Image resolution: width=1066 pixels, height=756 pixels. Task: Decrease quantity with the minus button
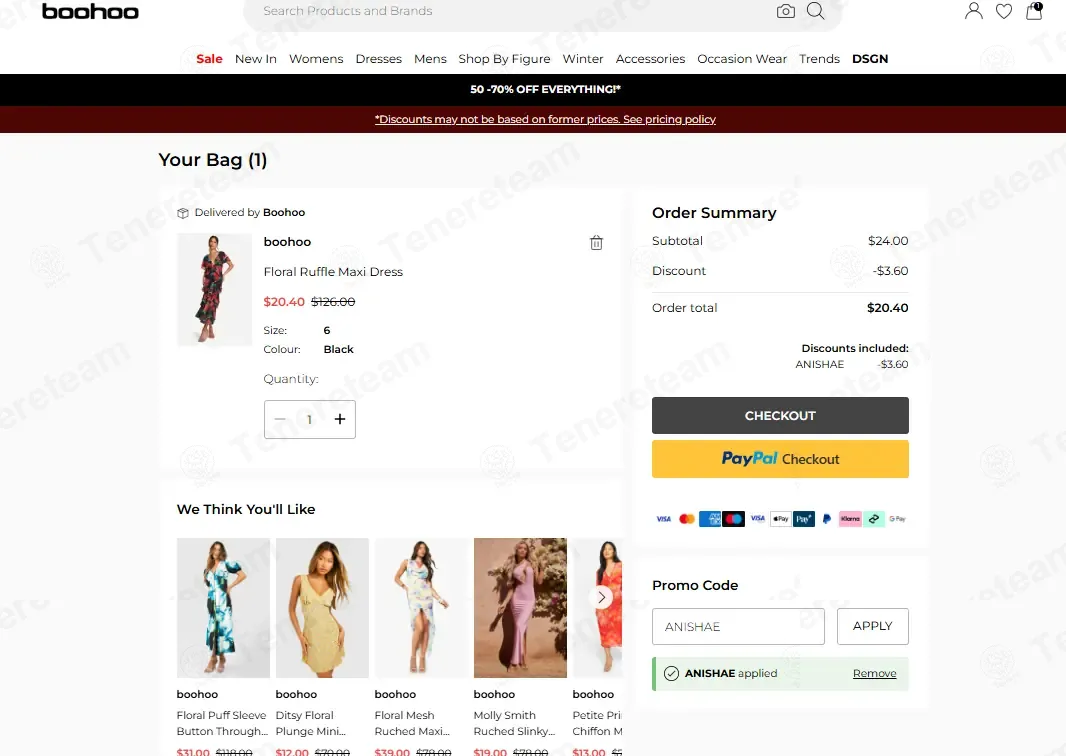click(280, 419)
